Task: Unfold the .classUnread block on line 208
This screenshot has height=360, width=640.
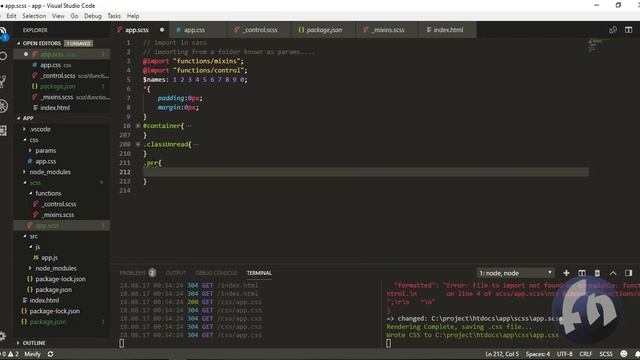Action: [138, 144]
